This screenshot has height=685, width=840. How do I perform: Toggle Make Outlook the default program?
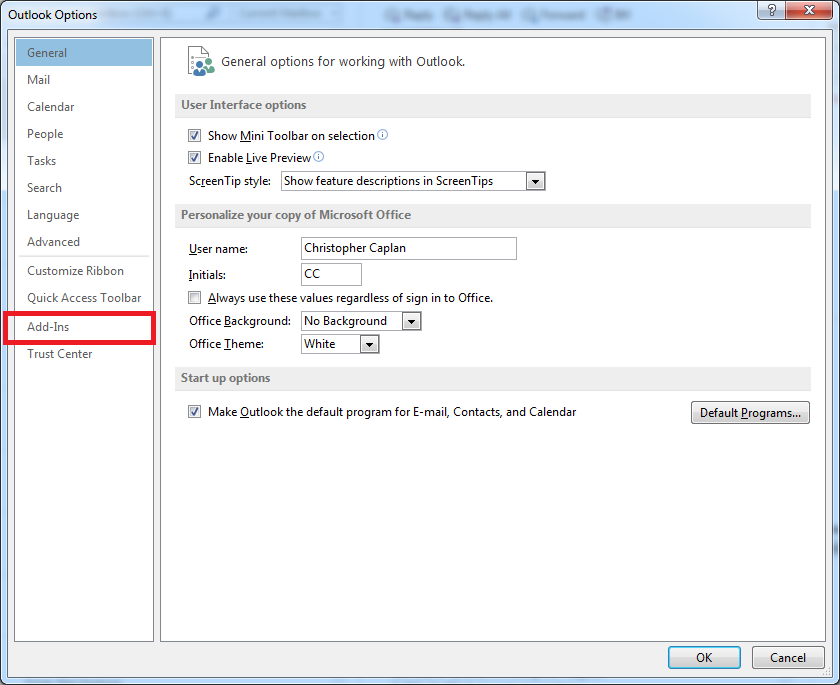coord(194,411)
